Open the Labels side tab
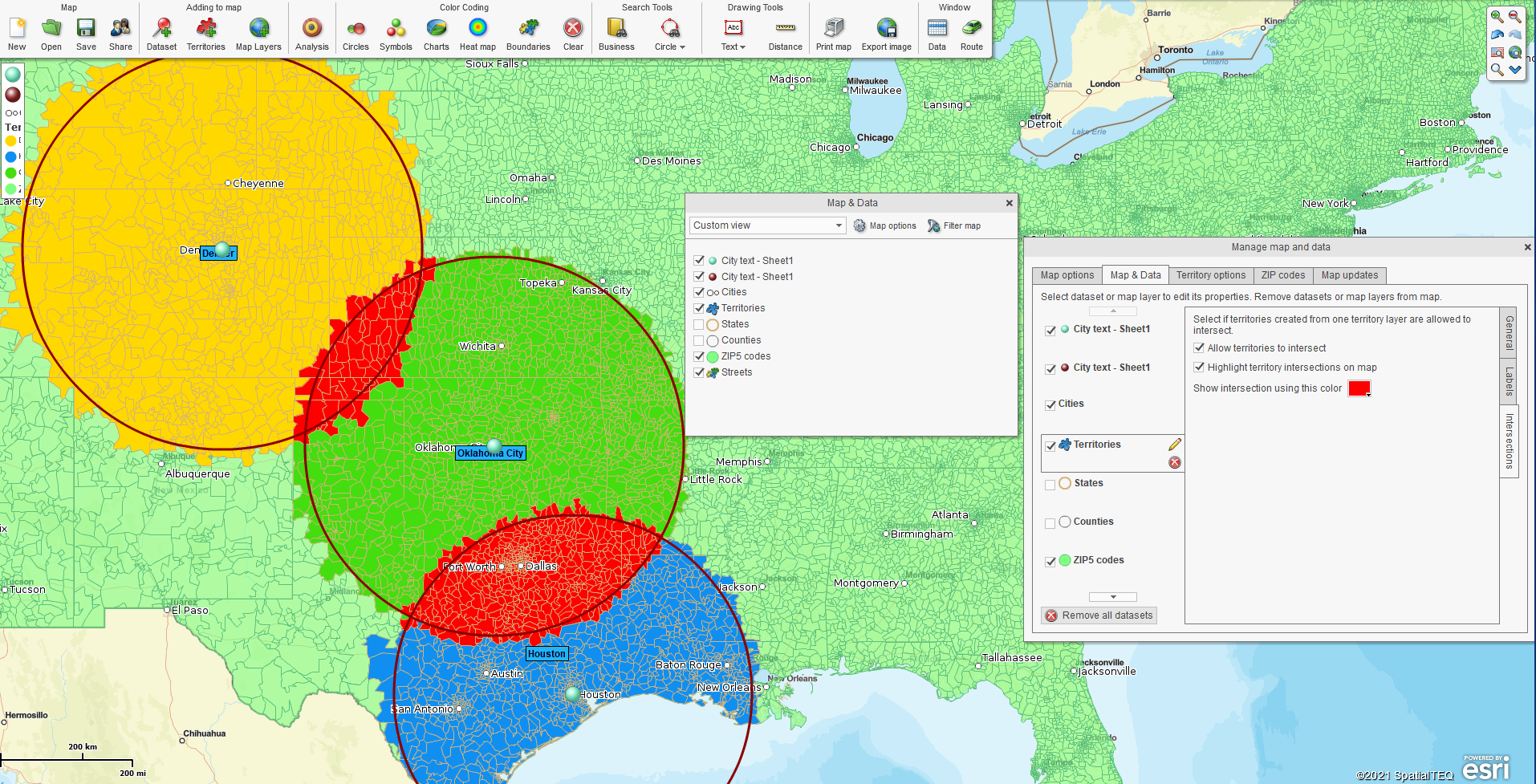This screenshot has height=784, width=1536. click(1510, 382)
